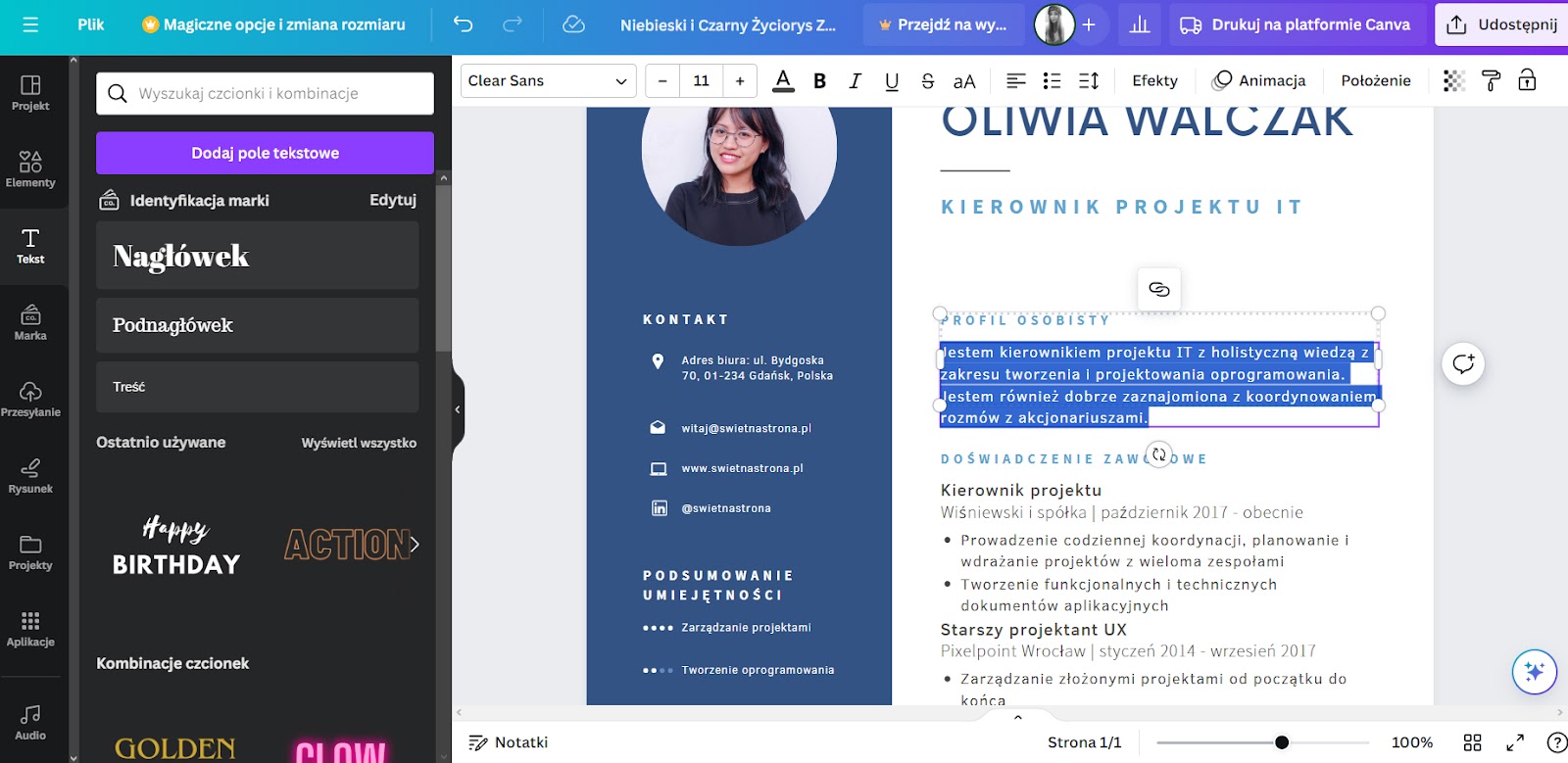
Task: Open the Animacja panel
Action: (1259, 81)
